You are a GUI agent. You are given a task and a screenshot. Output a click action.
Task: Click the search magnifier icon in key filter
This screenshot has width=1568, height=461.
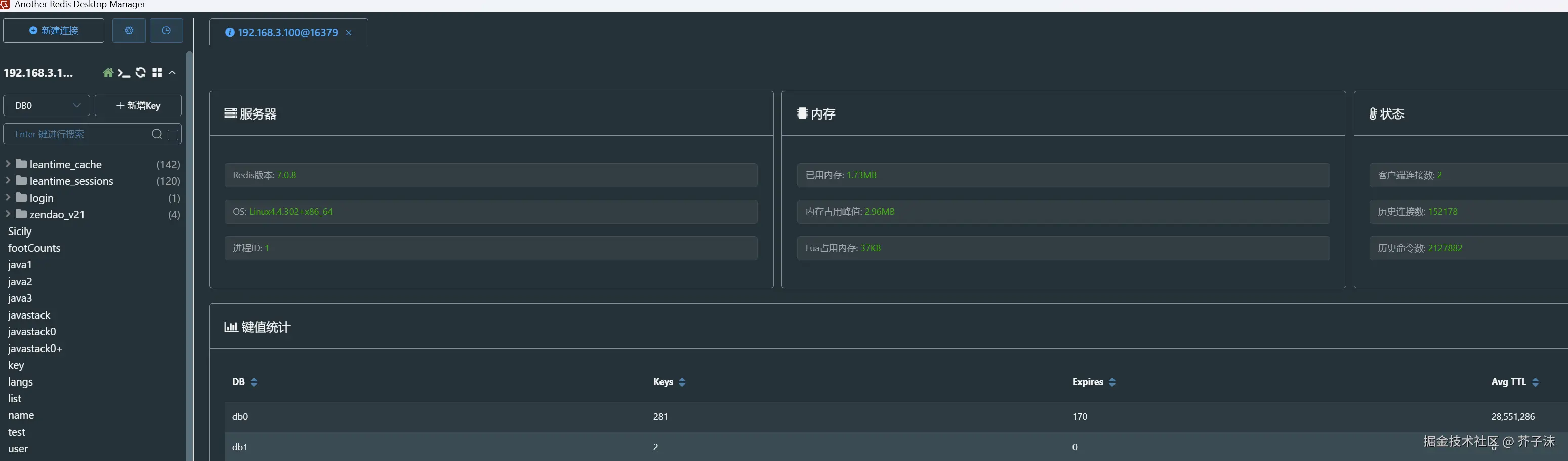click(x=156, y=134)
